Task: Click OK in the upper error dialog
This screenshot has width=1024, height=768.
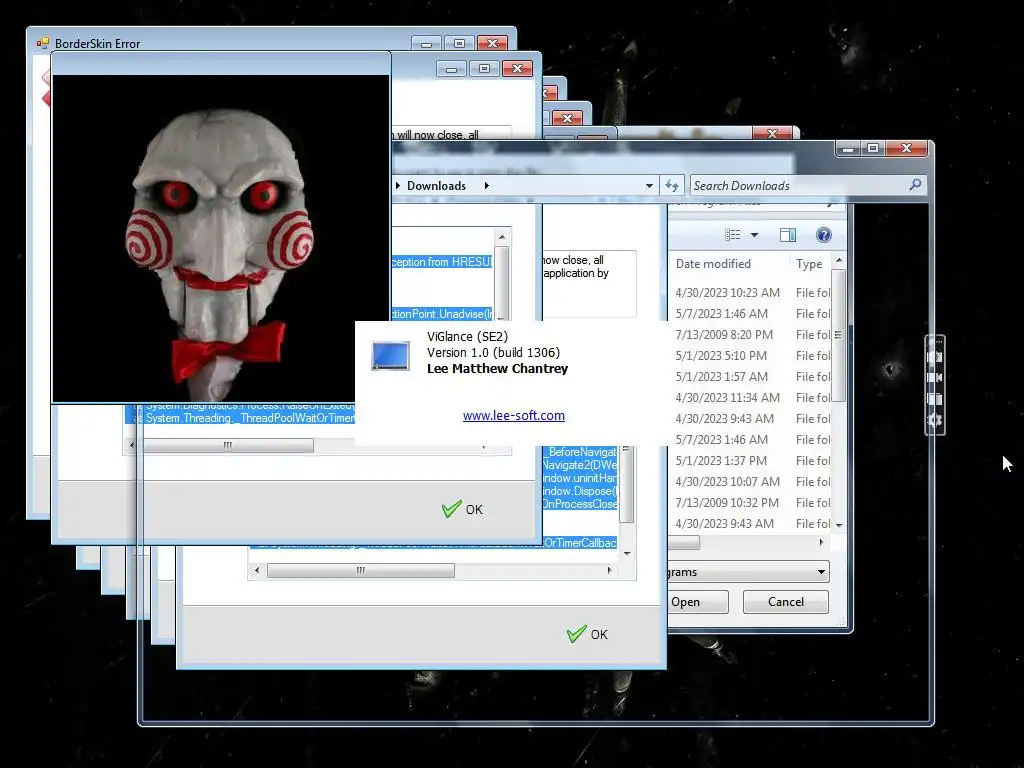Action: 462,509
